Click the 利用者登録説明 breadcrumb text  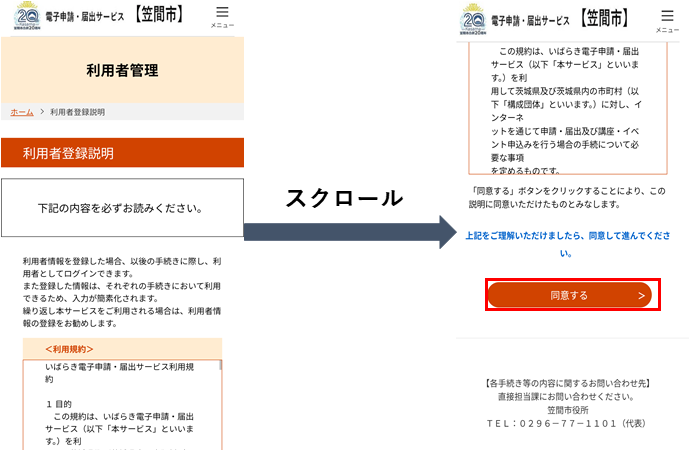(77, 112)
